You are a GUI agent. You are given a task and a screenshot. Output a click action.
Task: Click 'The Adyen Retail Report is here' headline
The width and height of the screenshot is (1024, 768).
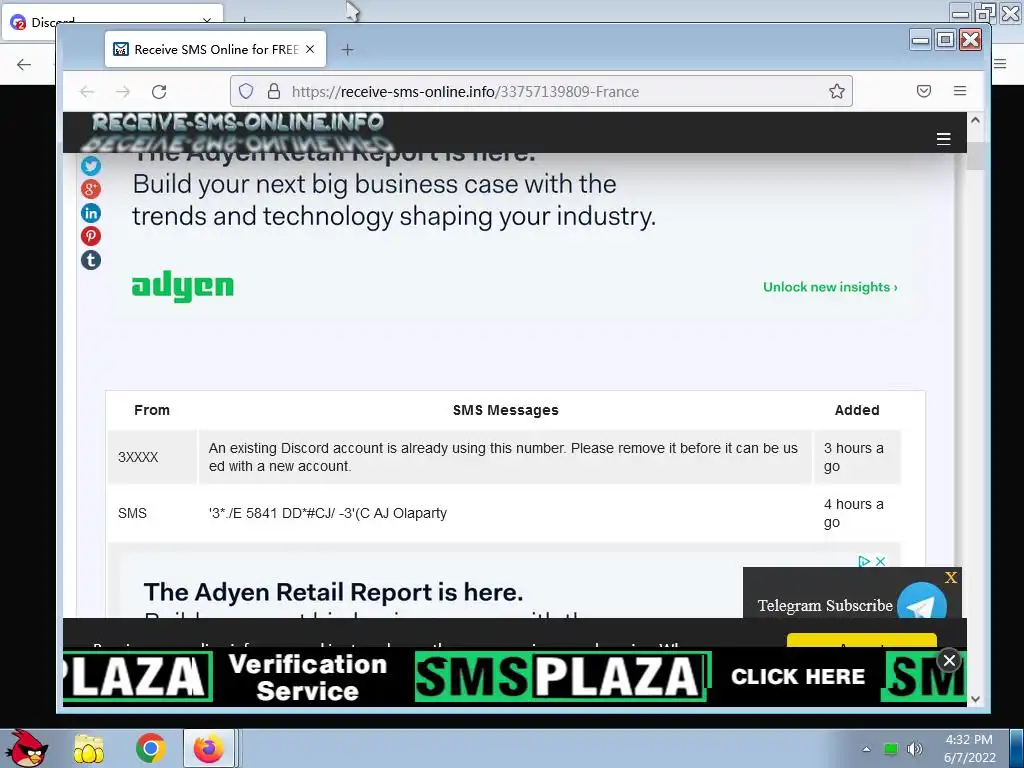(333, 592)
